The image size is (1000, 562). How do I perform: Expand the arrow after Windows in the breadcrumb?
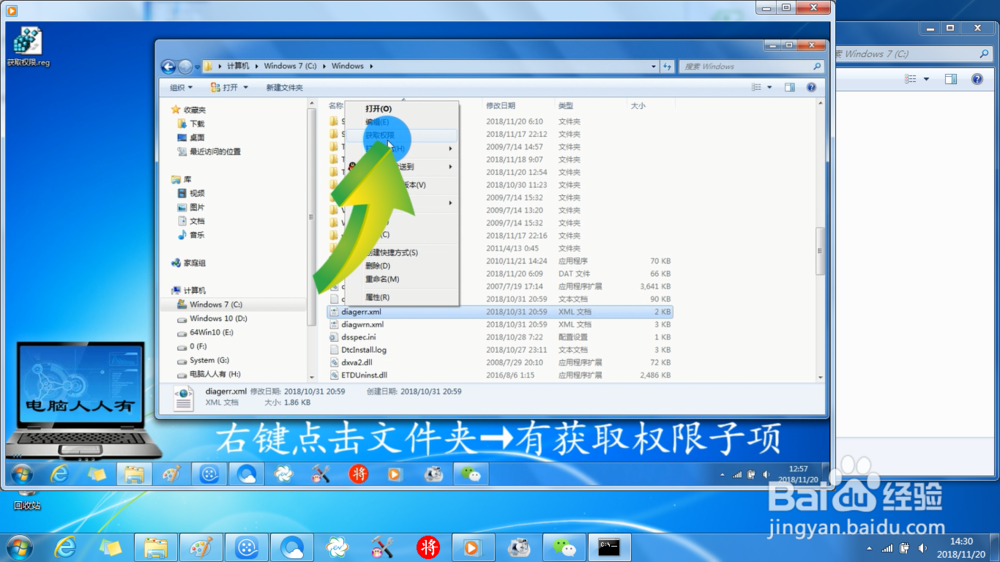[371, 66]
